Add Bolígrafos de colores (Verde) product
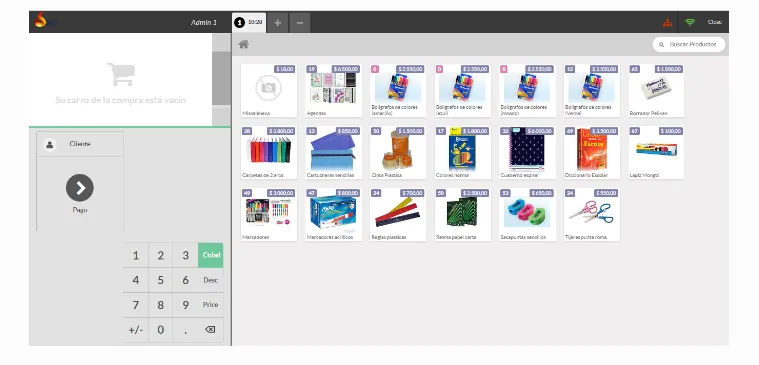The width and height of the screenshot is (759, 365). (592, 91)
